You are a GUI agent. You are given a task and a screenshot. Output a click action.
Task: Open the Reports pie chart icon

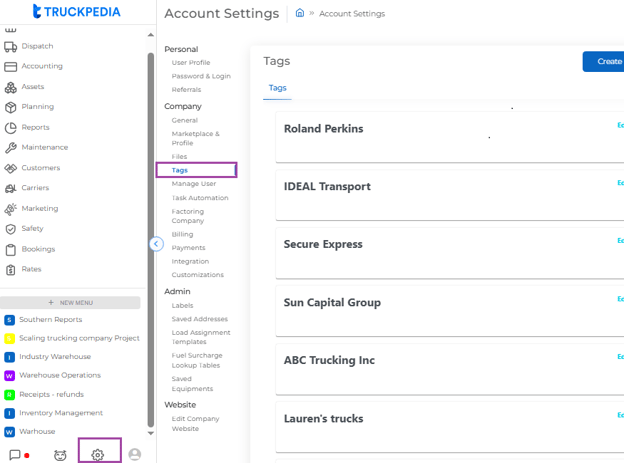11,128
